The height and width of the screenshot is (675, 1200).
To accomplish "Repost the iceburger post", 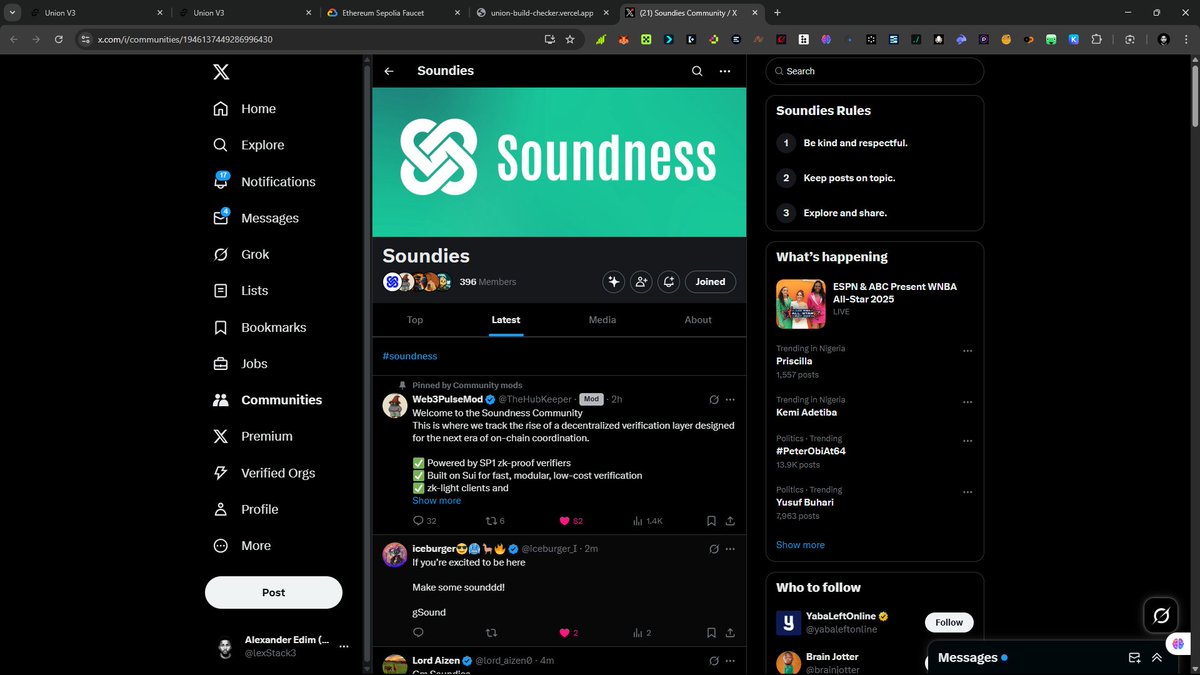I will [491, 633].
